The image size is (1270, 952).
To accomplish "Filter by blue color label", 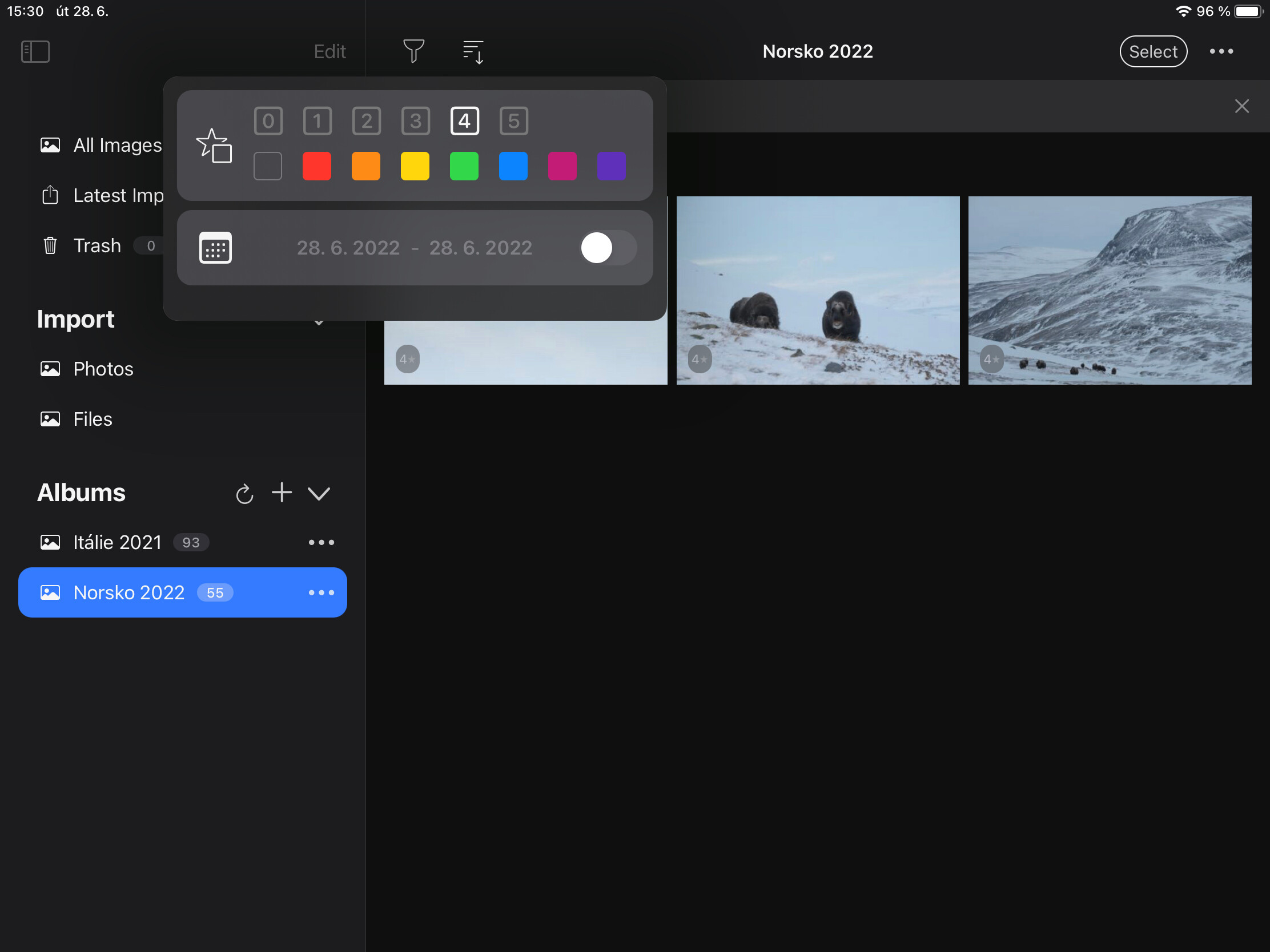I will 513,167.
